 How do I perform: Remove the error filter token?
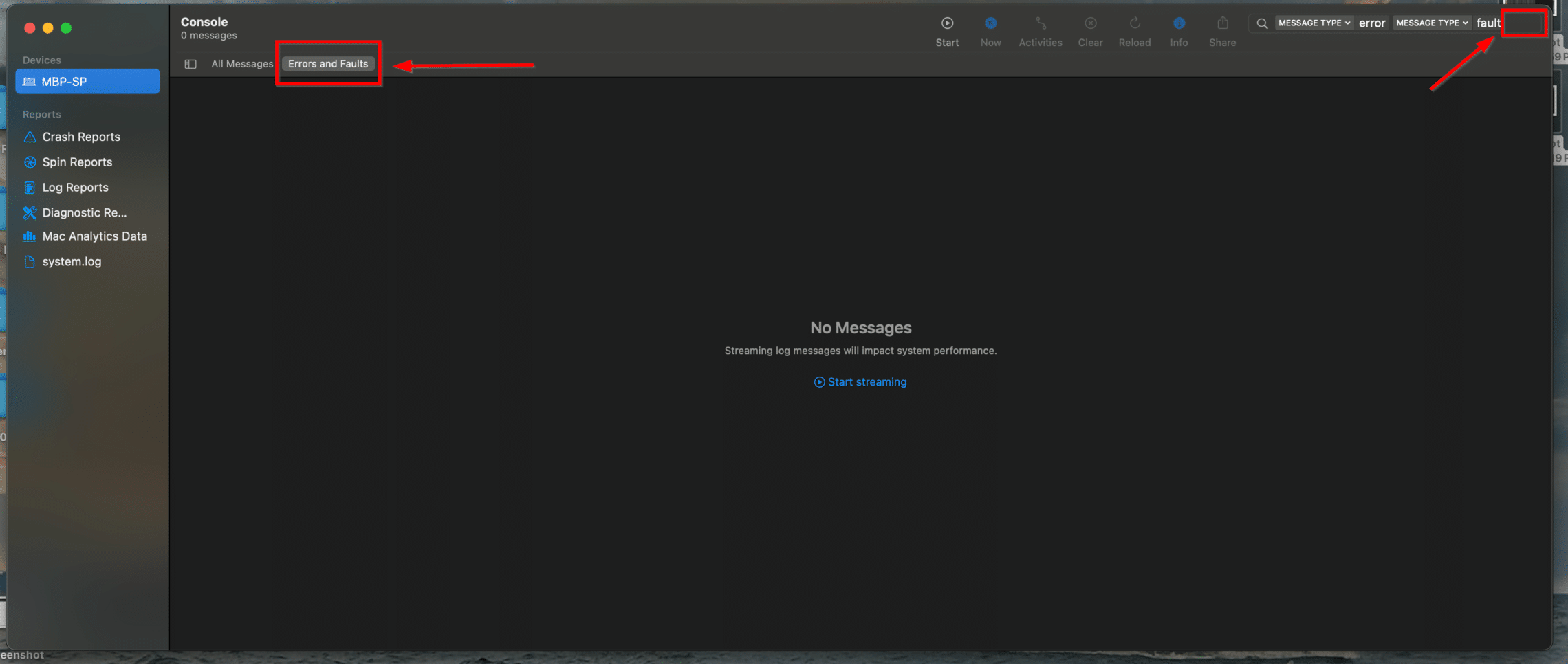[1372, 22]
